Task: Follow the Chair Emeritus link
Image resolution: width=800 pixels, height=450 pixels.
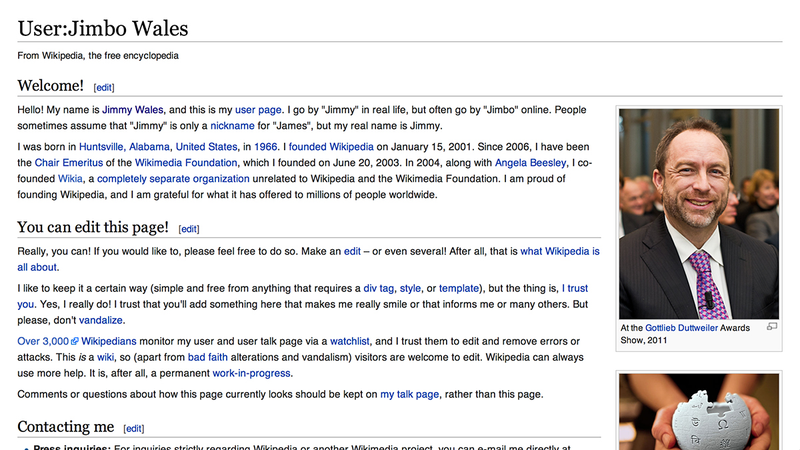Action: tap(69, 163)
